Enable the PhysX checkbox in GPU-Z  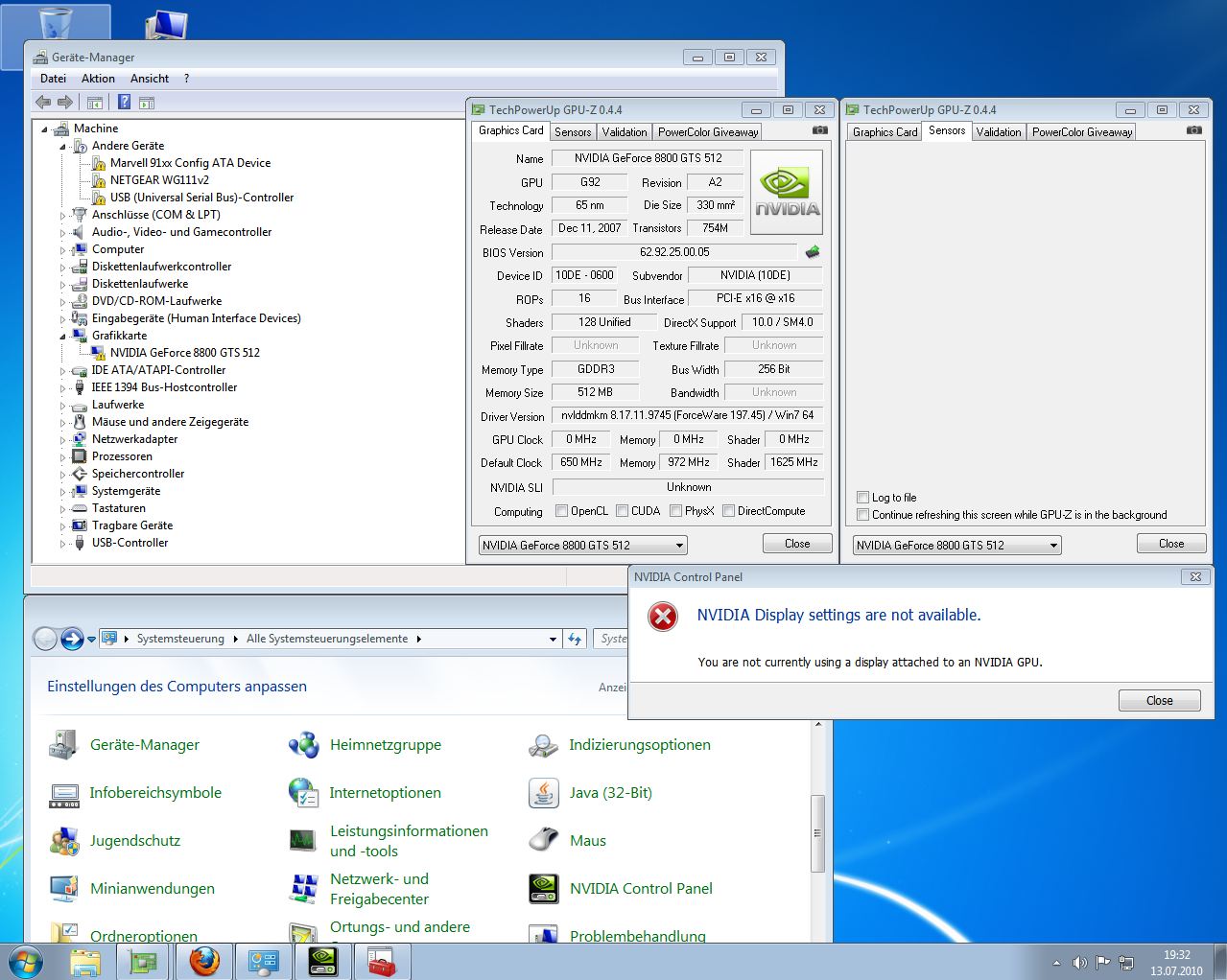click(x=676, y=511)
